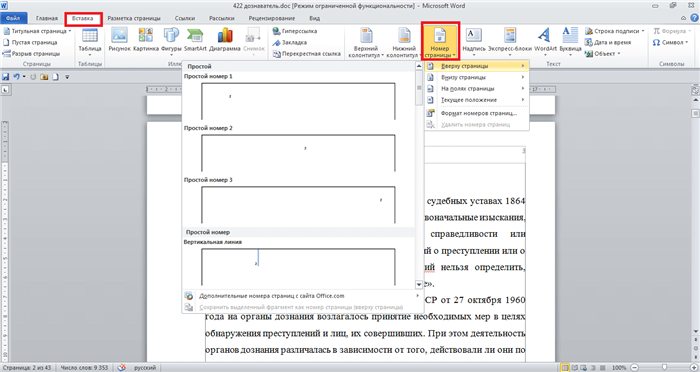Insert a table with Таблица button
Image resolution: width=700 pixels, height=372 pixels.
pyautogui.click(x=90, y=42)
